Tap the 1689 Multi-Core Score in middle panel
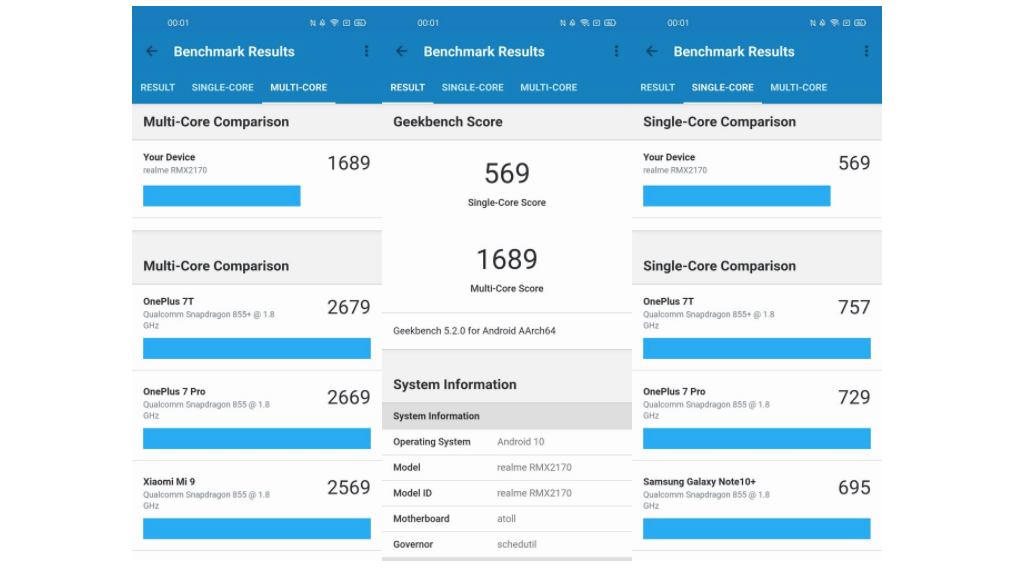The height and width of the screenshot is (577, 1016). click(506, 260)
